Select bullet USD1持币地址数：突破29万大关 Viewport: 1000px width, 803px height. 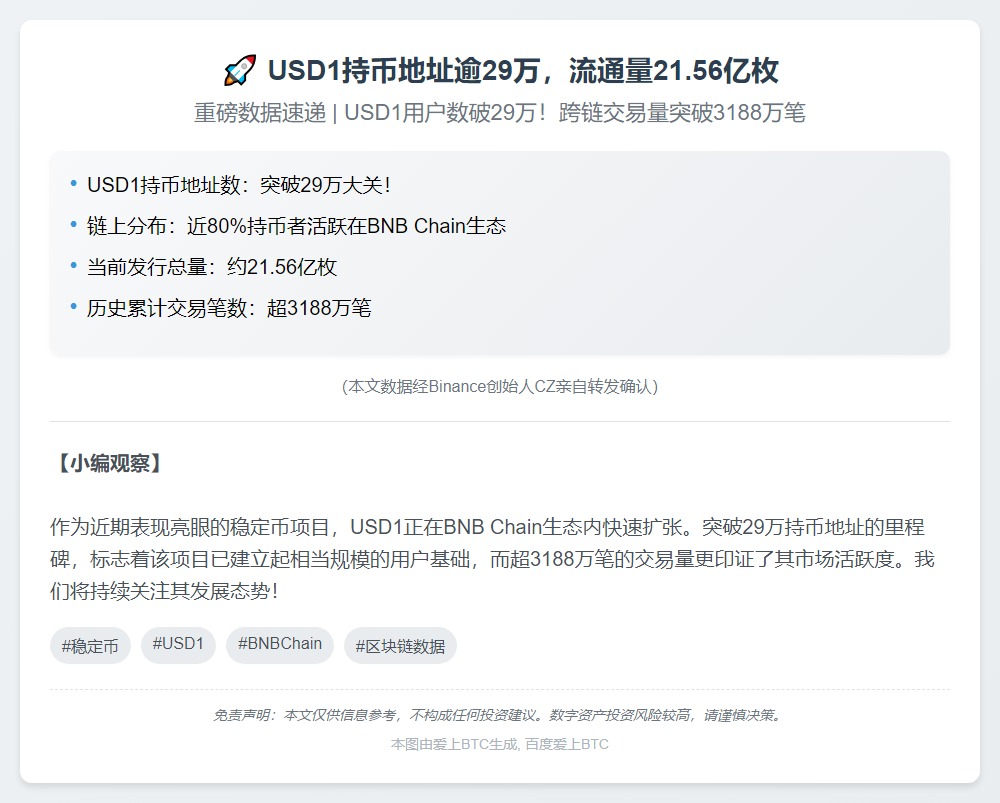coord(239,185)
